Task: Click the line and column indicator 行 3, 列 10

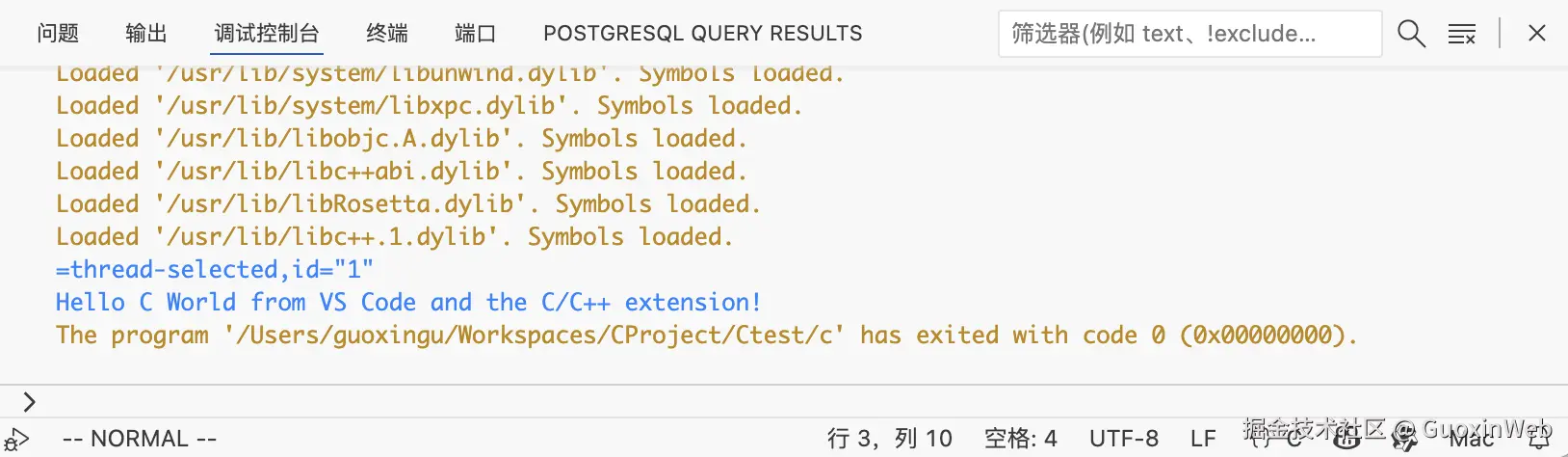Action: 890,439
